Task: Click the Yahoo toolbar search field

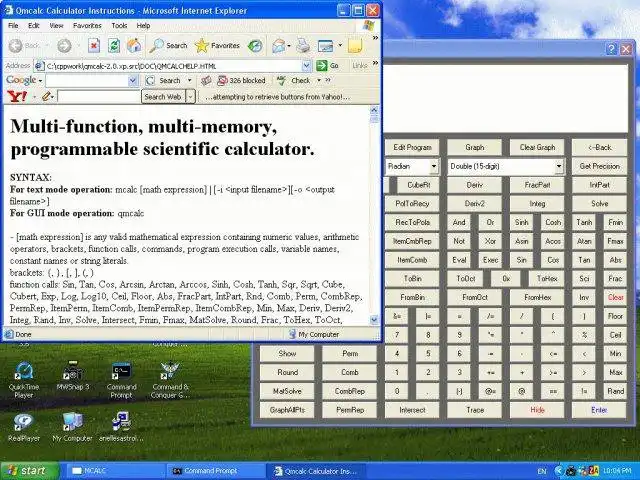Action: point(99,97)
